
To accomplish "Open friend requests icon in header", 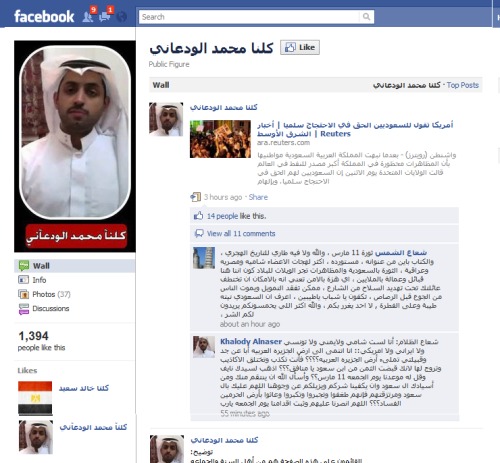I will [88, 16].
